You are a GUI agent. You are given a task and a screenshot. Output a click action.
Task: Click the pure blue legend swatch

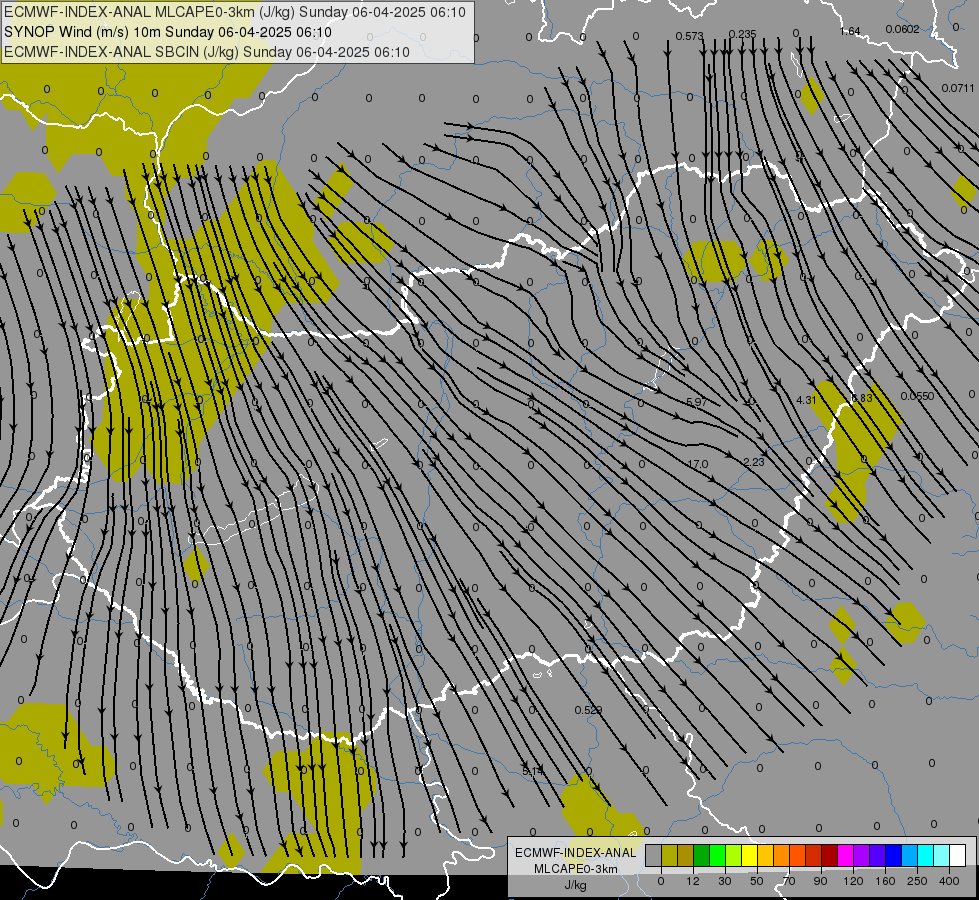894,855
